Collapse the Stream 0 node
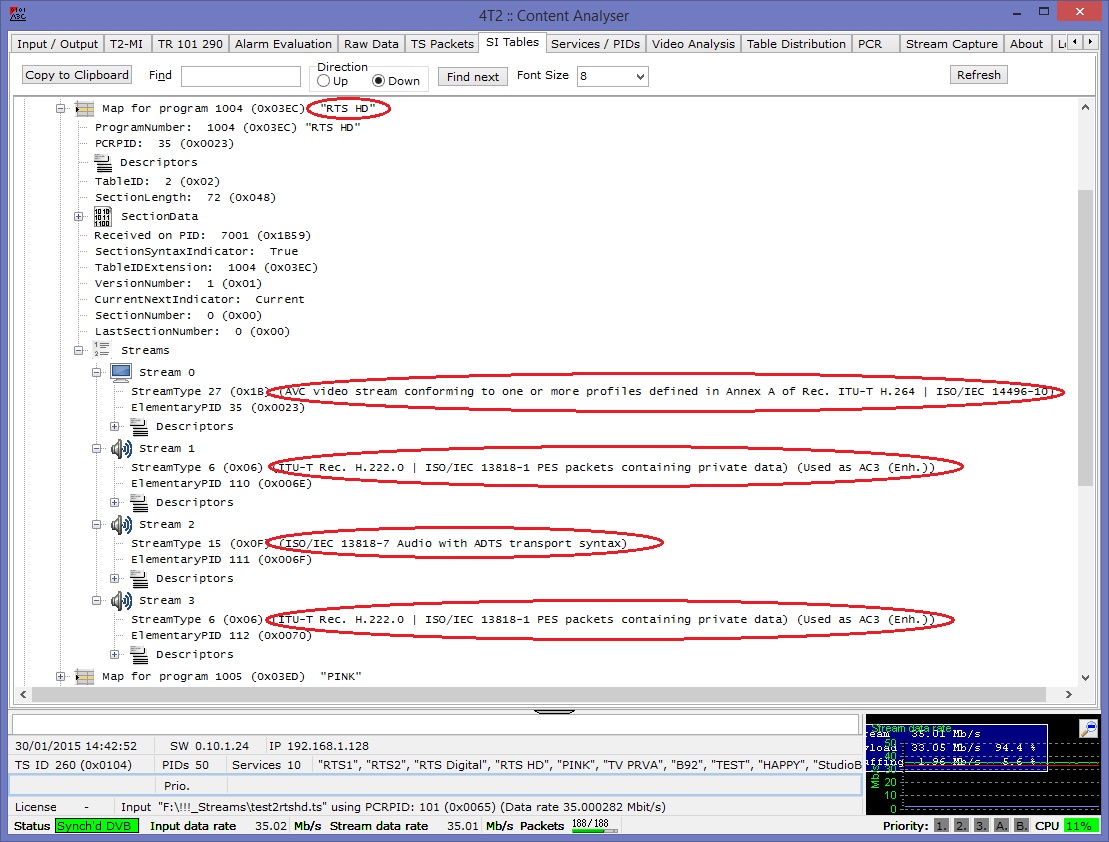This screenshot has width=1109, height=842. tap(97, 372)
